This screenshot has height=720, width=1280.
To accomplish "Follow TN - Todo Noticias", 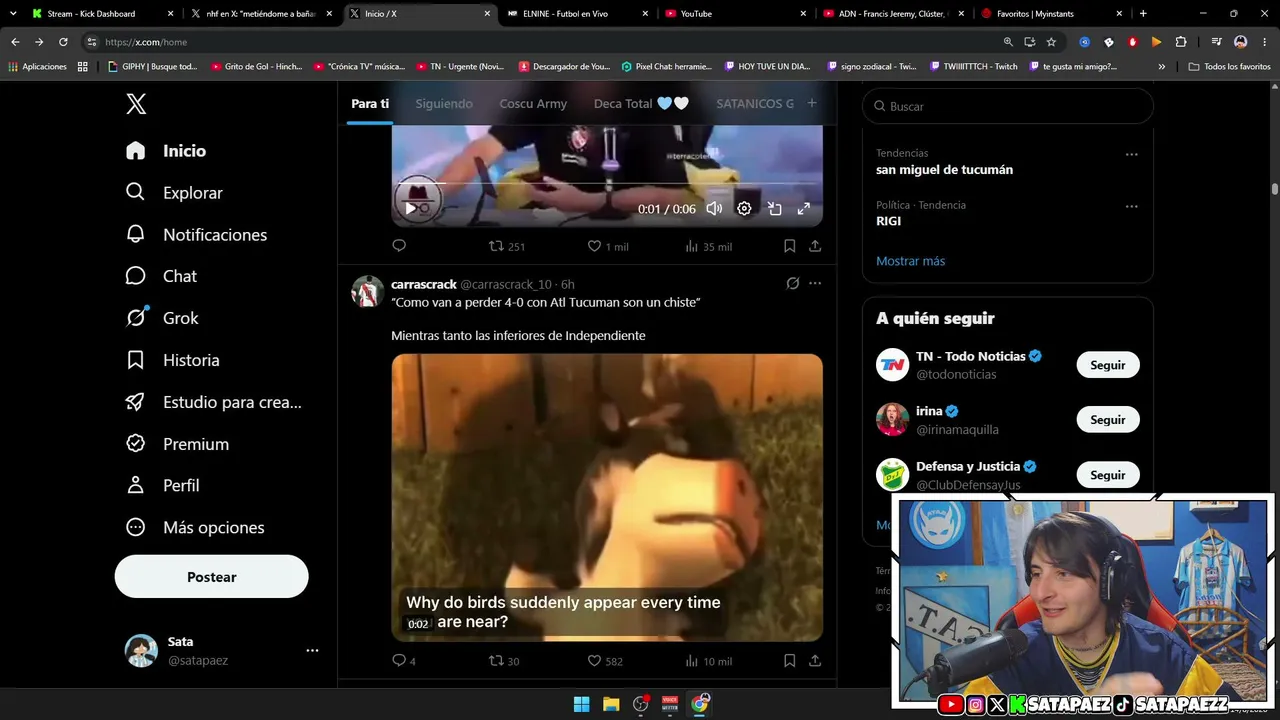I will click(x=1108, y=365).
